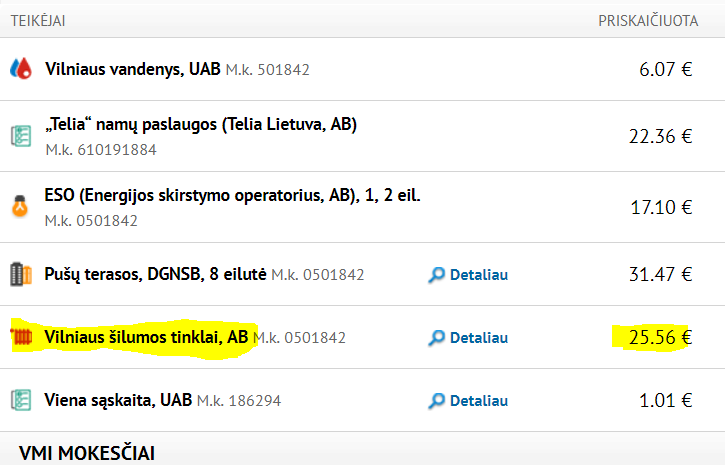725x465 pixels.
Task: Click the PRISKAIČIUOTA column header
Action: pyautogui.click(x=648, y=21)
